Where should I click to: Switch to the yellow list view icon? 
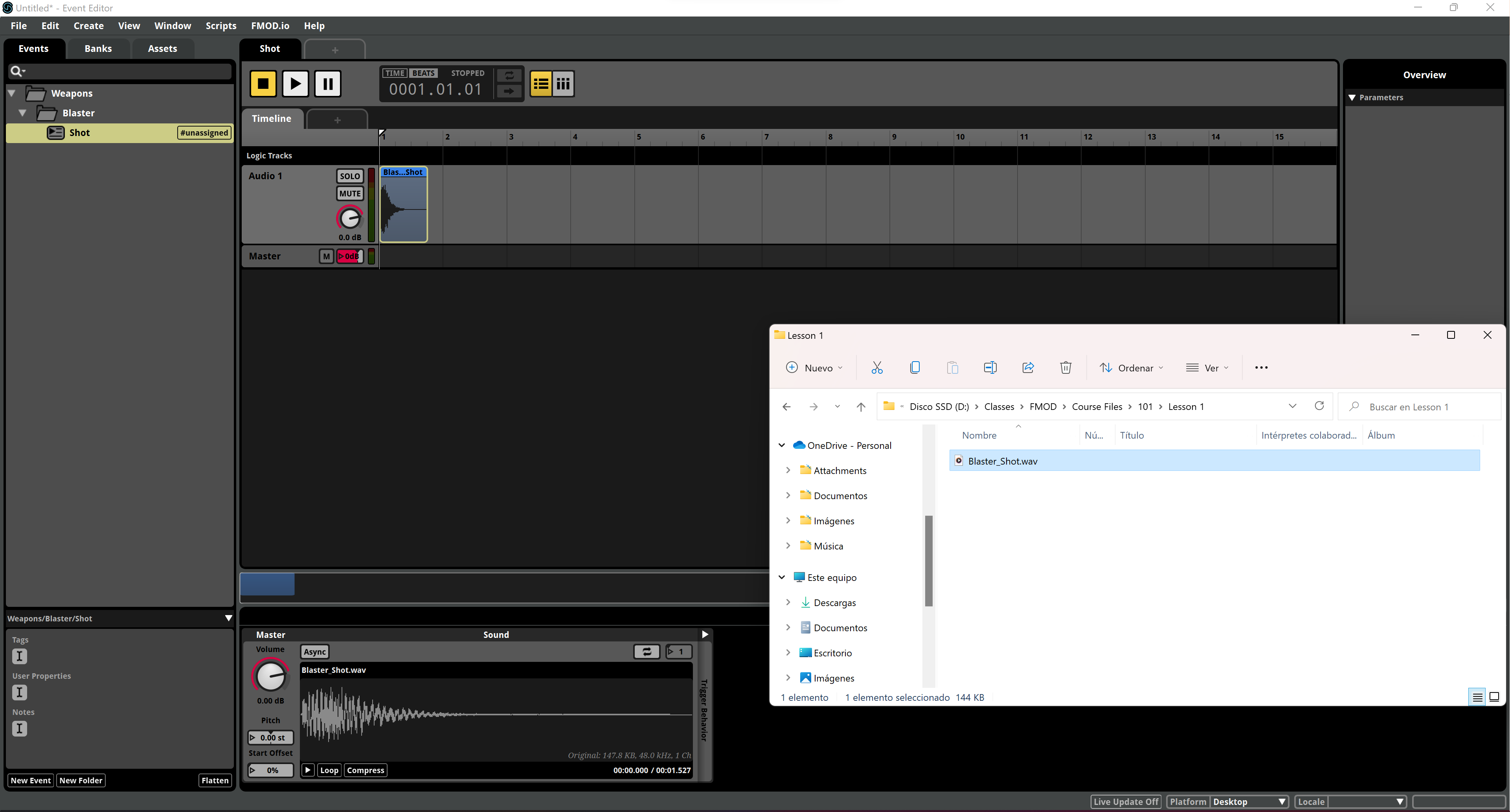point(540,84)
